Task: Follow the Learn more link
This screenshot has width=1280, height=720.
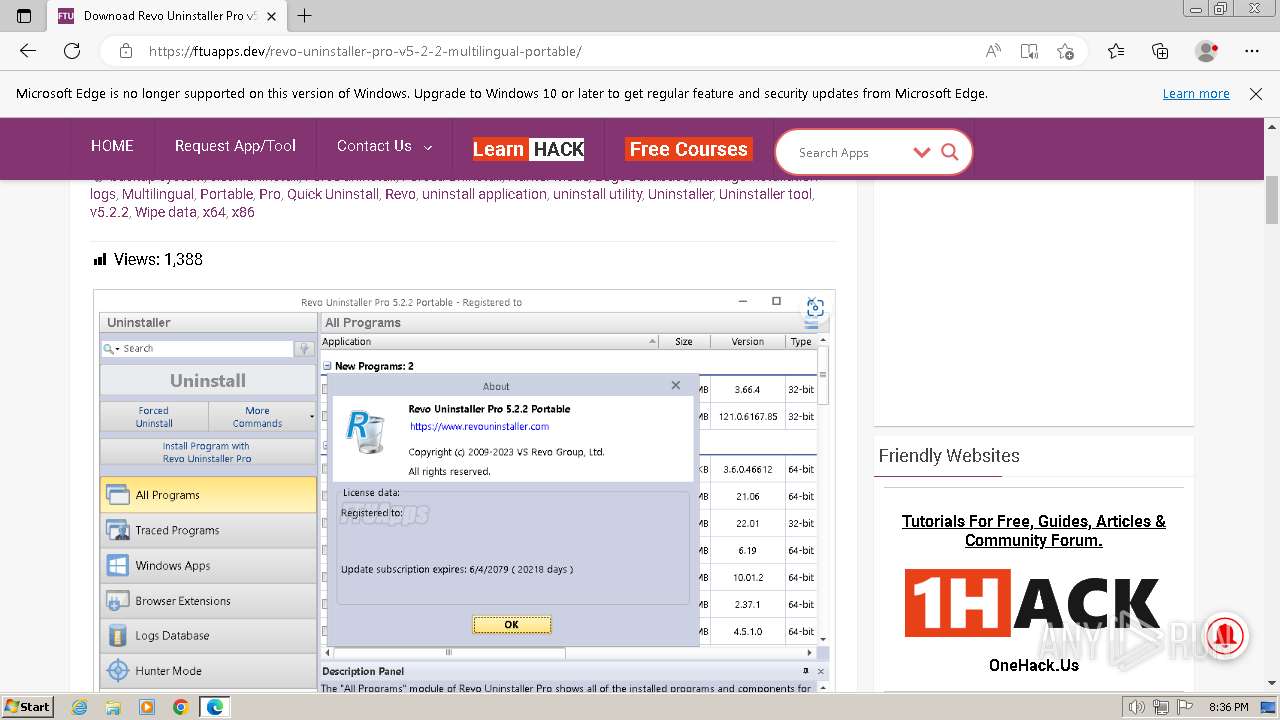Action: pos(1196,94)
